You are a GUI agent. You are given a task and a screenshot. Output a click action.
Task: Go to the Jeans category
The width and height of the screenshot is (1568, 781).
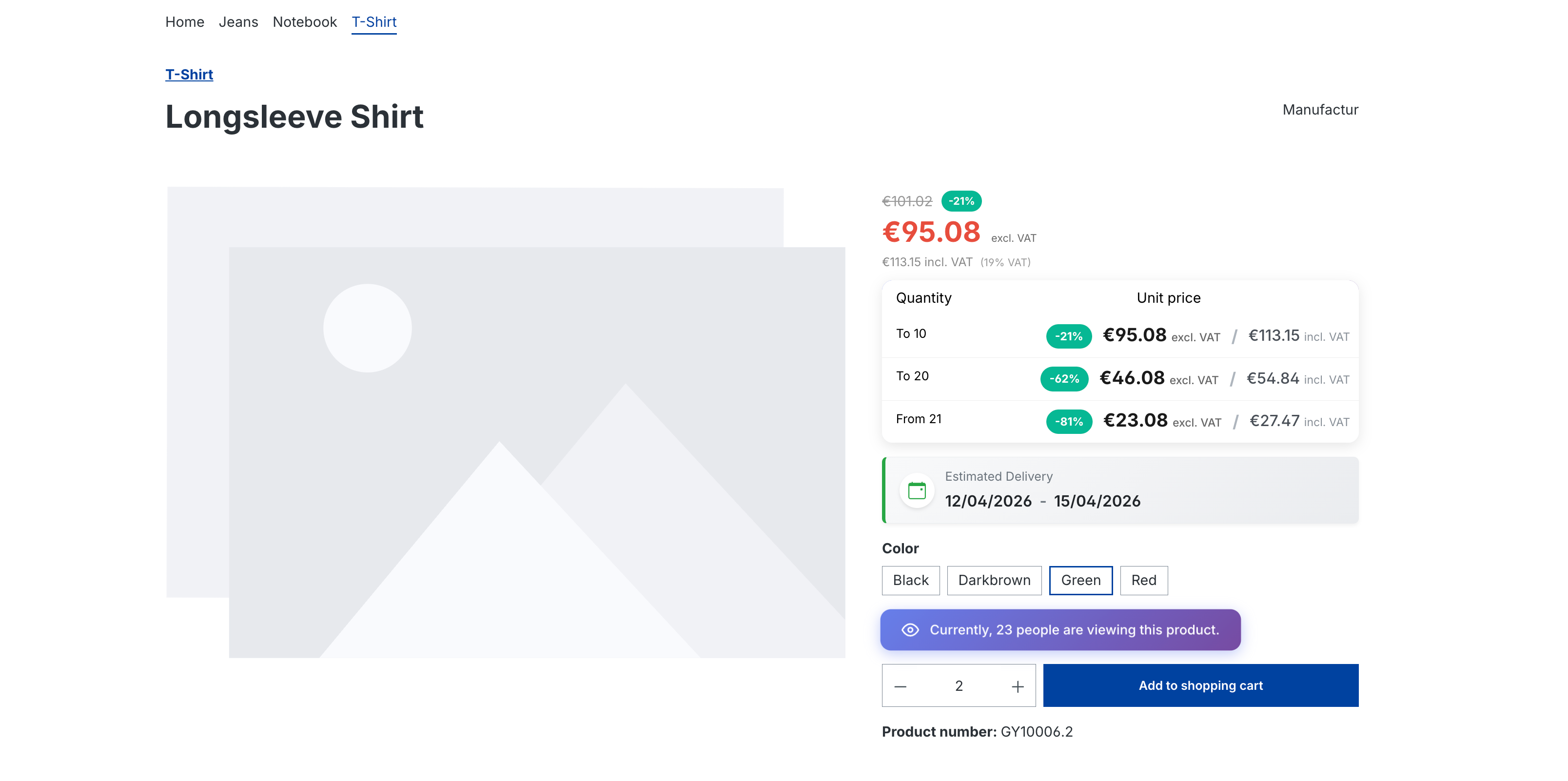(238, 22)
